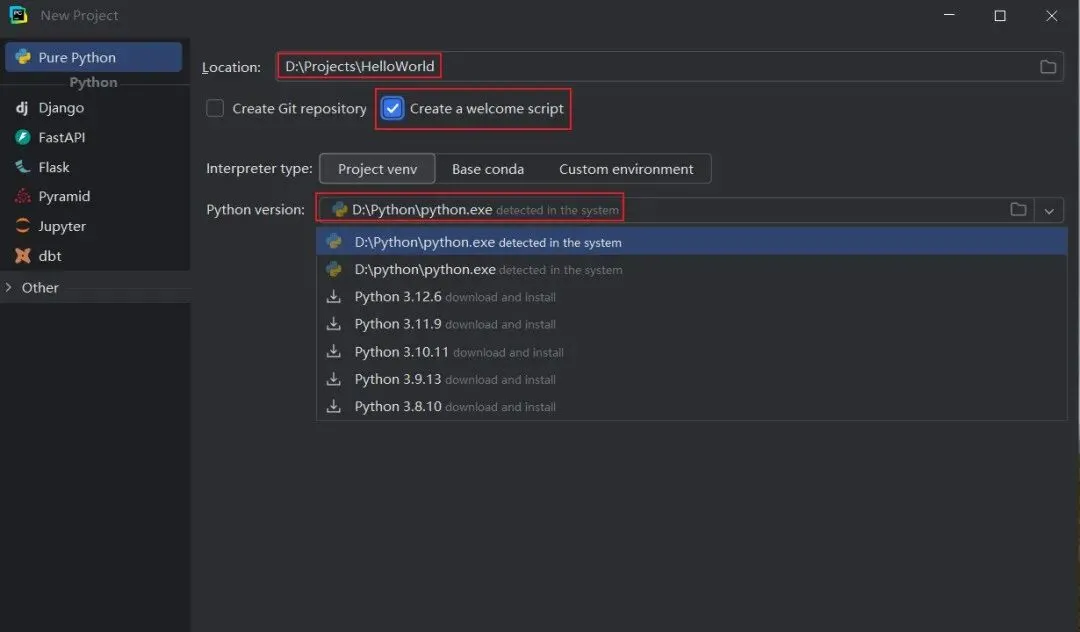Browse for Python interpreter folder icon
This screenshot has height=632, width=1080.
pos(1018,209)
